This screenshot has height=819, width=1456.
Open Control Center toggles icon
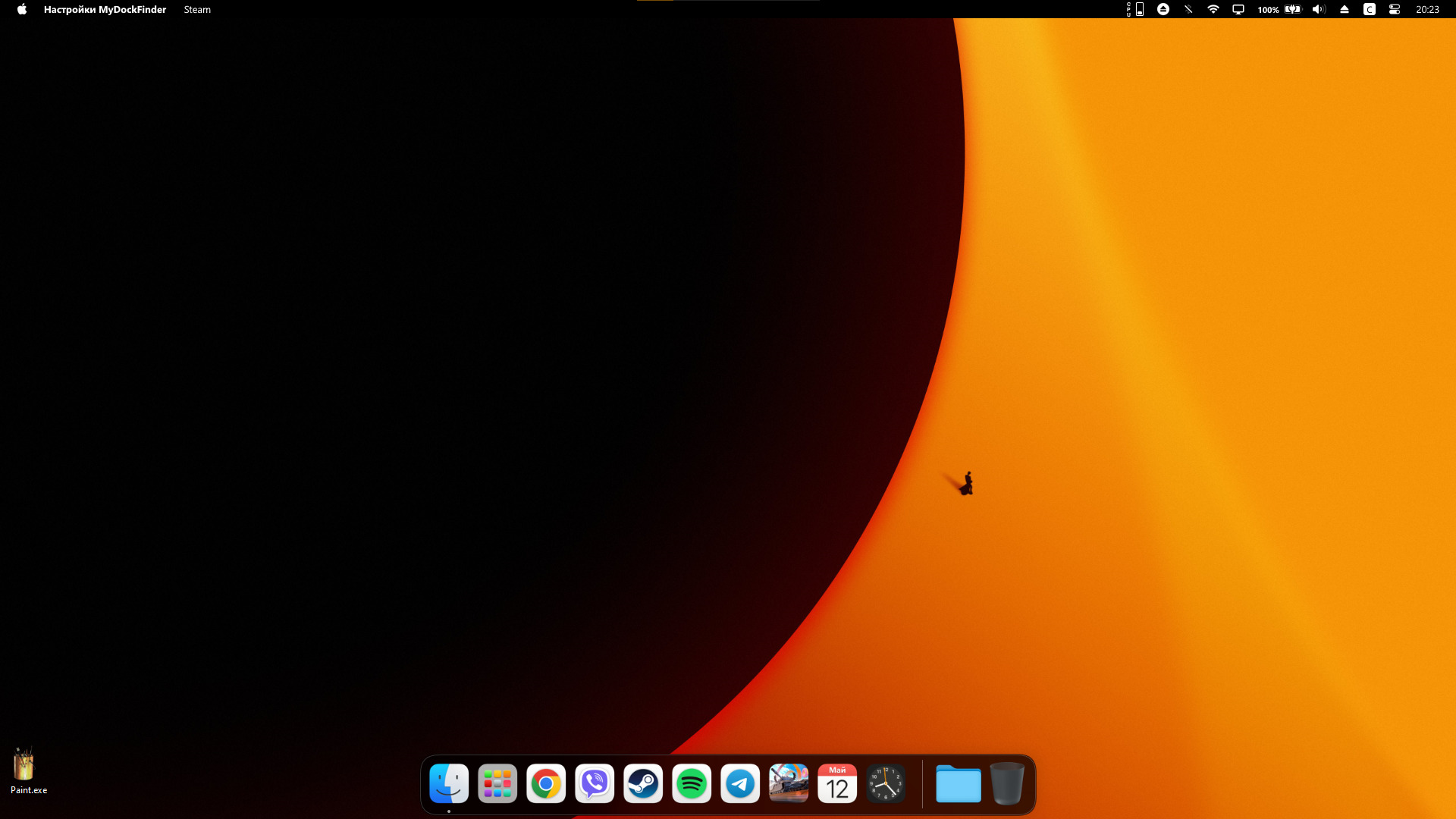coord(1394,9)
